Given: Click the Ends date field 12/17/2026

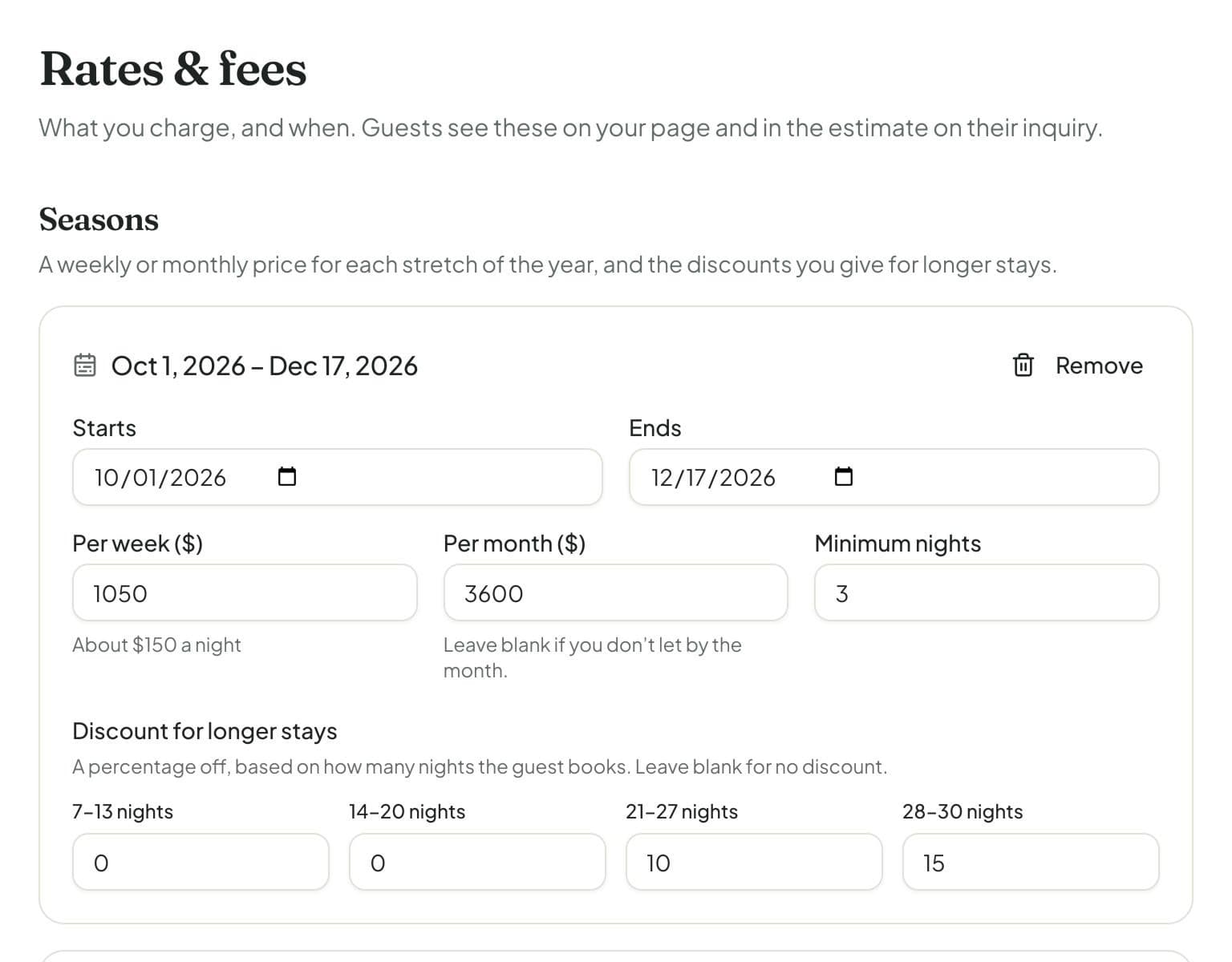Looking at the screenshot, I should click(894, 477).
